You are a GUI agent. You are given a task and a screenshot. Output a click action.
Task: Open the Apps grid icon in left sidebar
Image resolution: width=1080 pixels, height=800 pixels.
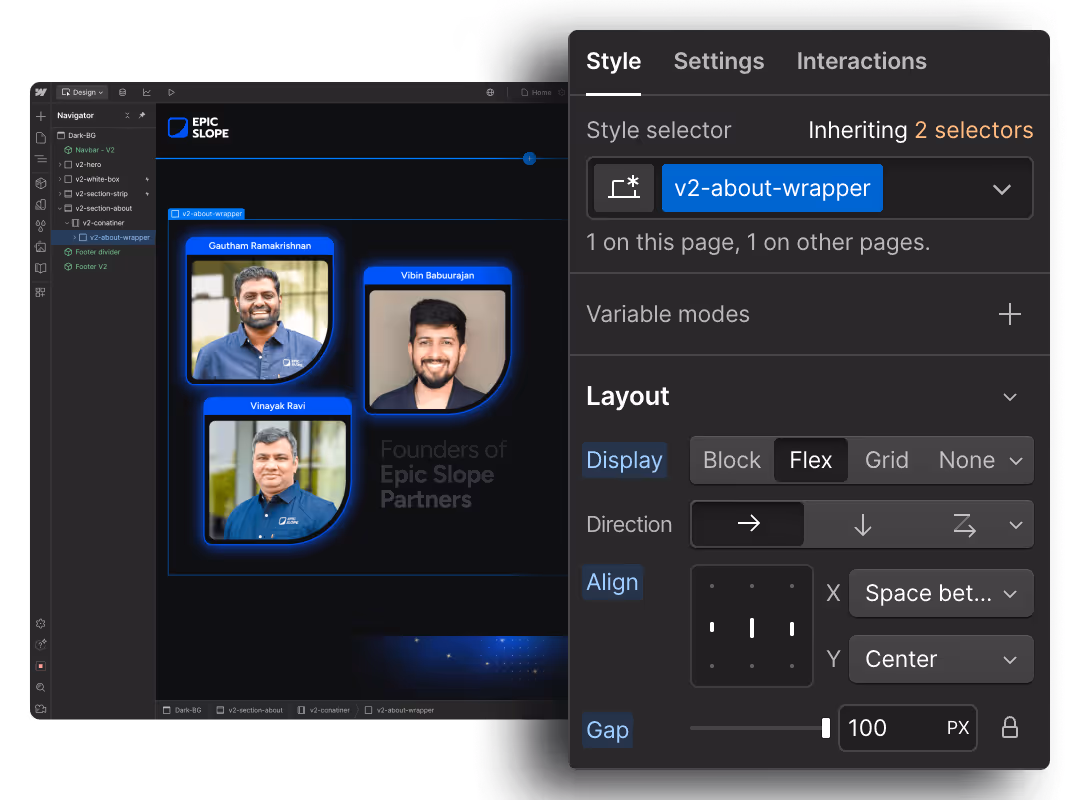(x=41, y=292)
